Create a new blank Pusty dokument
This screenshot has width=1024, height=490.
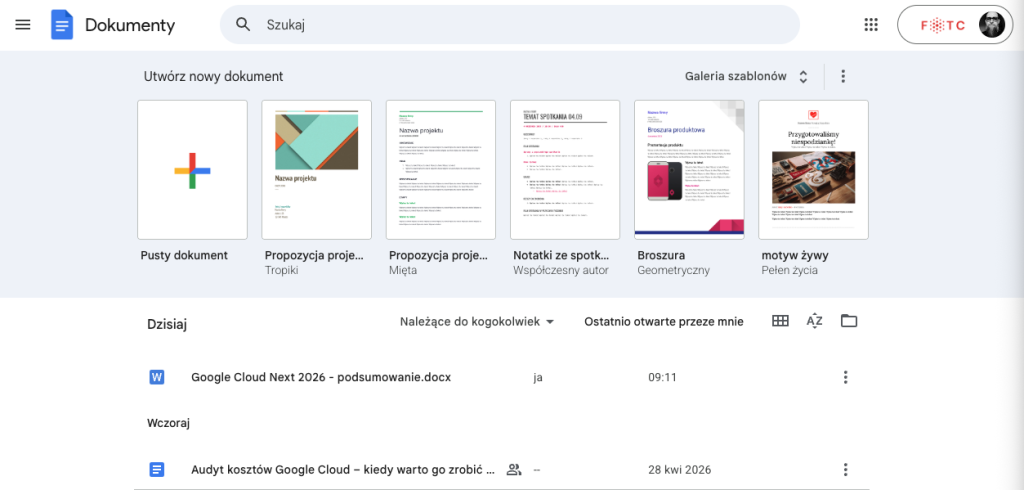(x=192, y=170)
